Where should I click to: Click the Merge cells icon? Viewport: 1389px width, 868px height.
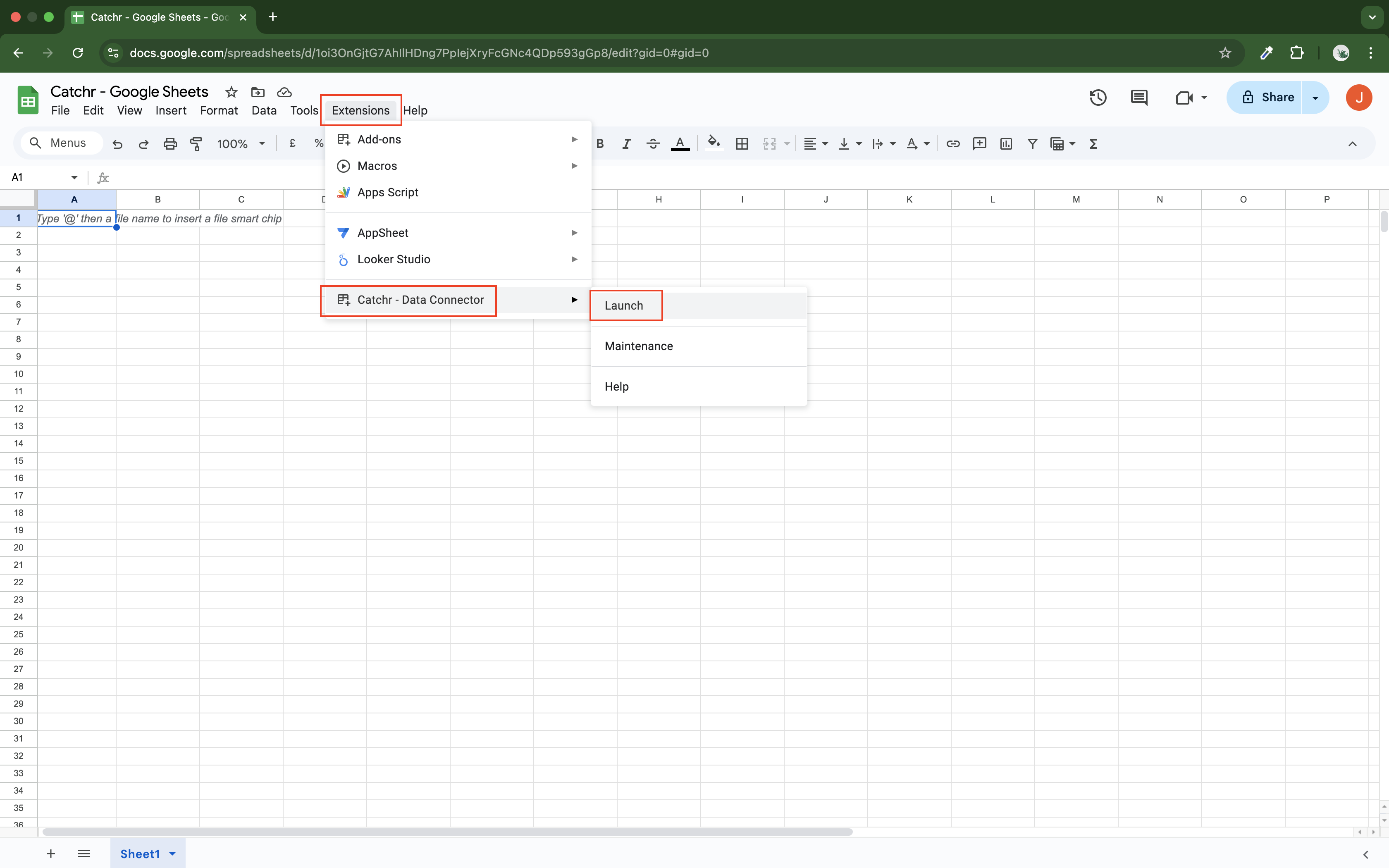click(x=770, y=143)
